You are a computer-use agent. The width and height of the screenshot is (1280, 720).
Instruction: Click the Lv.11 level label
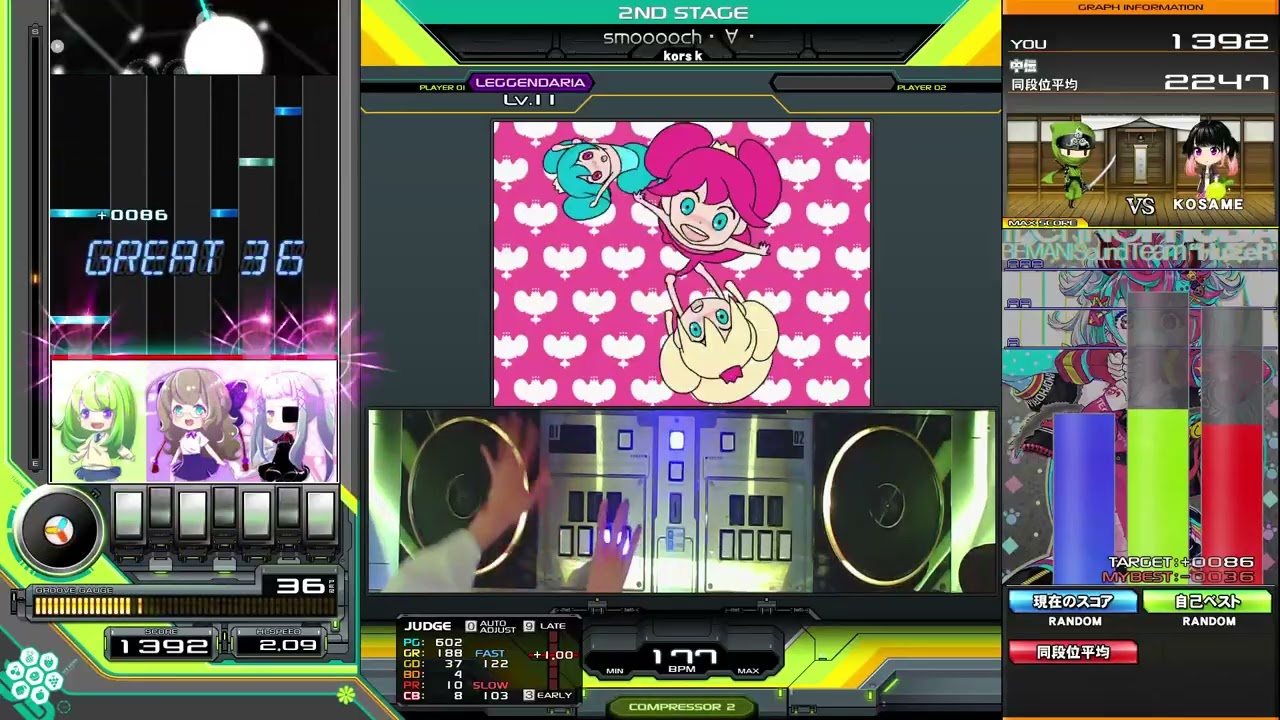click(x=529, y=99)
